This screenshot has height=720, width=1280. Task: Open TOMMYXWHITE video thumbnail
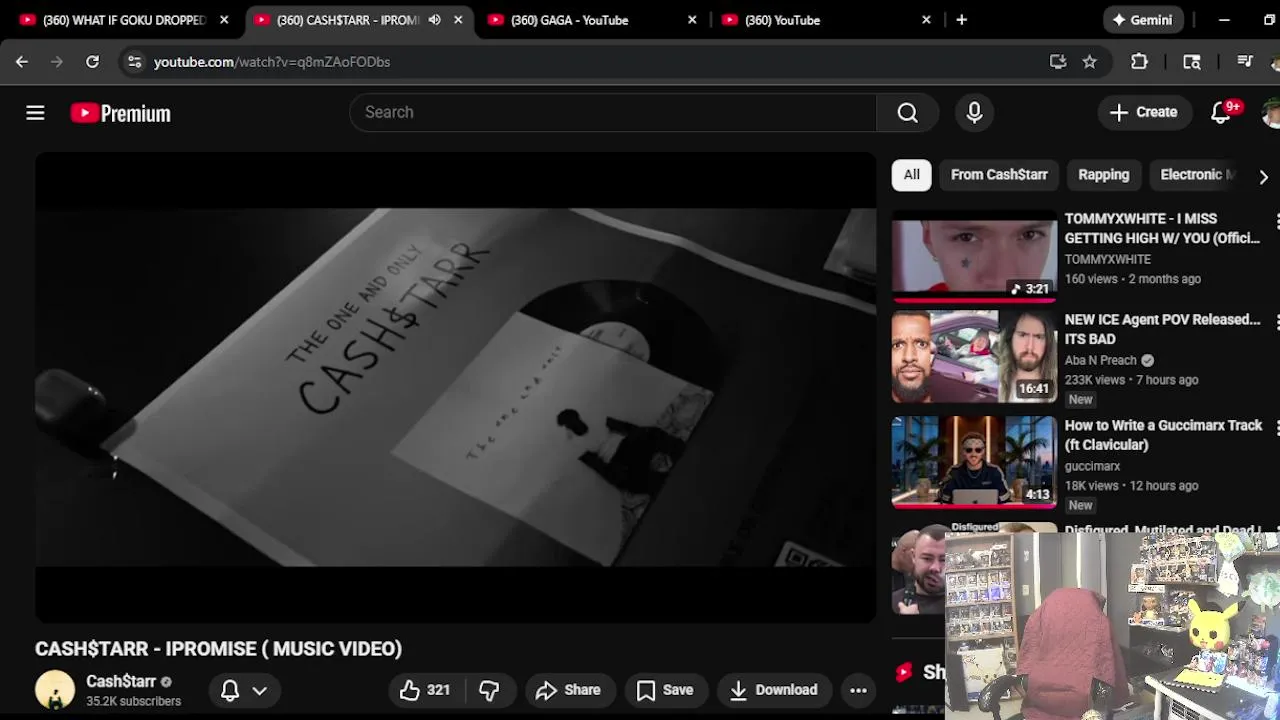974,256
